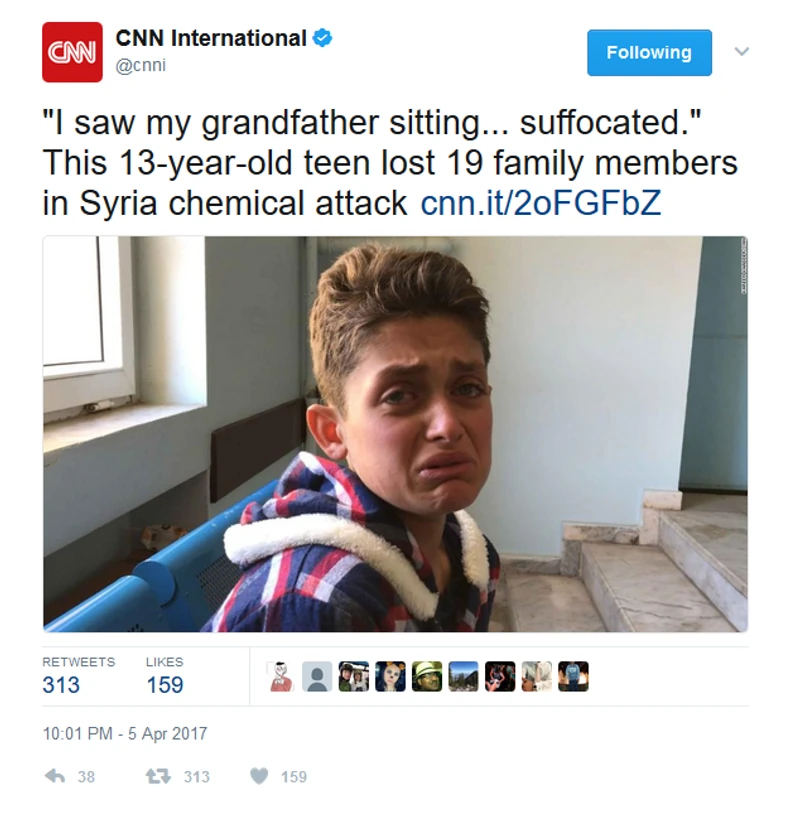Screen dimensions: 790x821
Task: Open the mountain landscape avatar
Action: pyautogui.click(x=463, y=676)
